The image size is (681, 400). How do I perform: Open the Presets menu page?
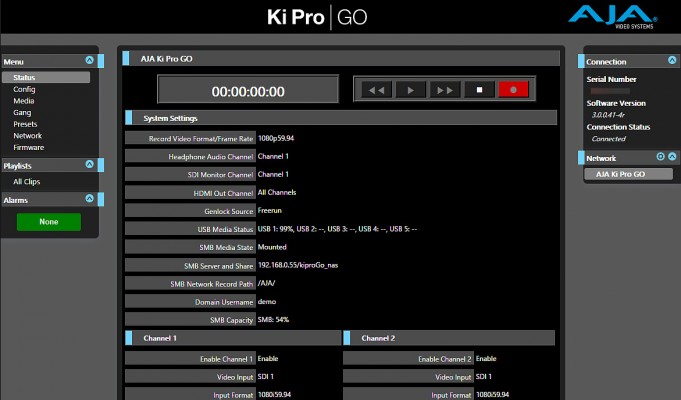25,124
